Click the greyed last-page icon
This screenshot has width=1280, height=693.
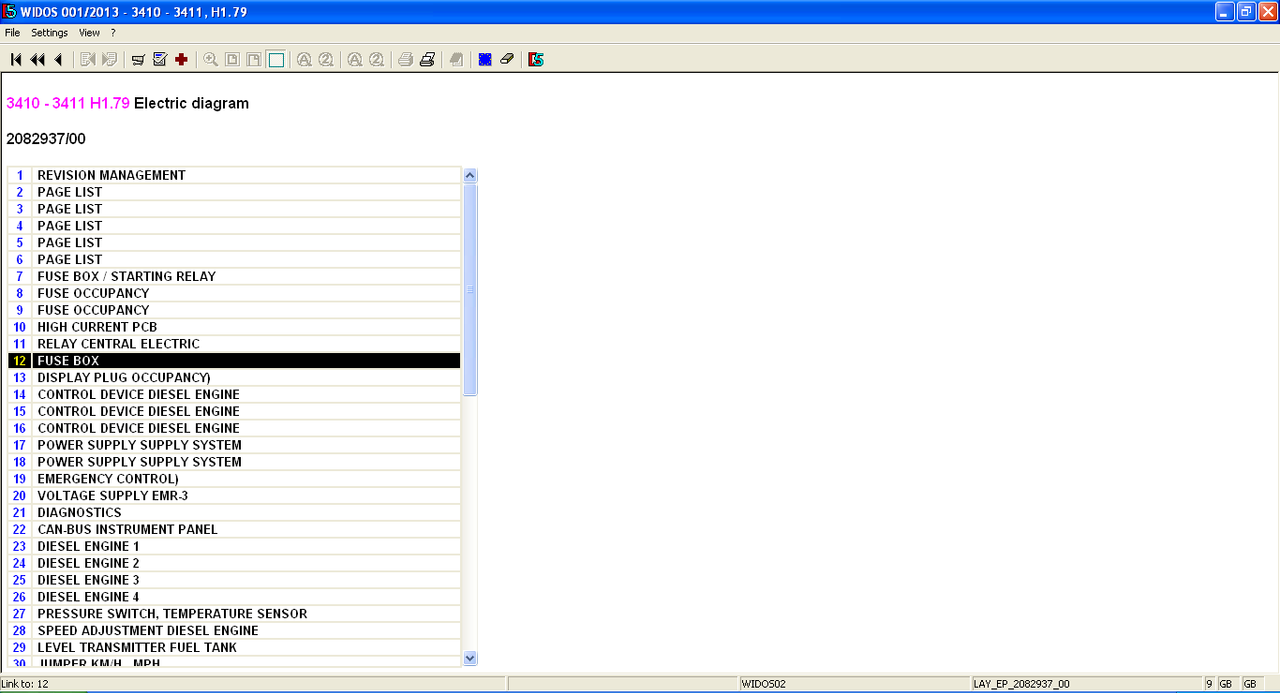click(109, 60)
